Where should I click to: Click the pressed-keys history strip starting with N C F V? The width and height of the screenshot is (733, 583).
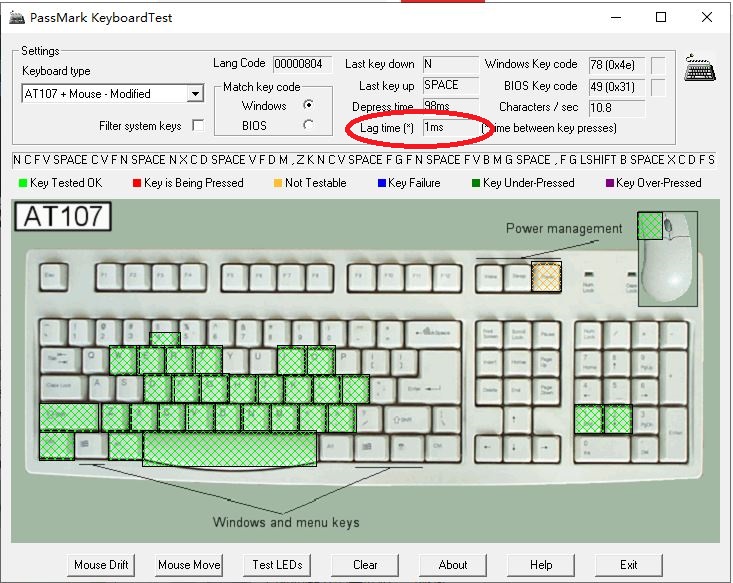point(365,160)
